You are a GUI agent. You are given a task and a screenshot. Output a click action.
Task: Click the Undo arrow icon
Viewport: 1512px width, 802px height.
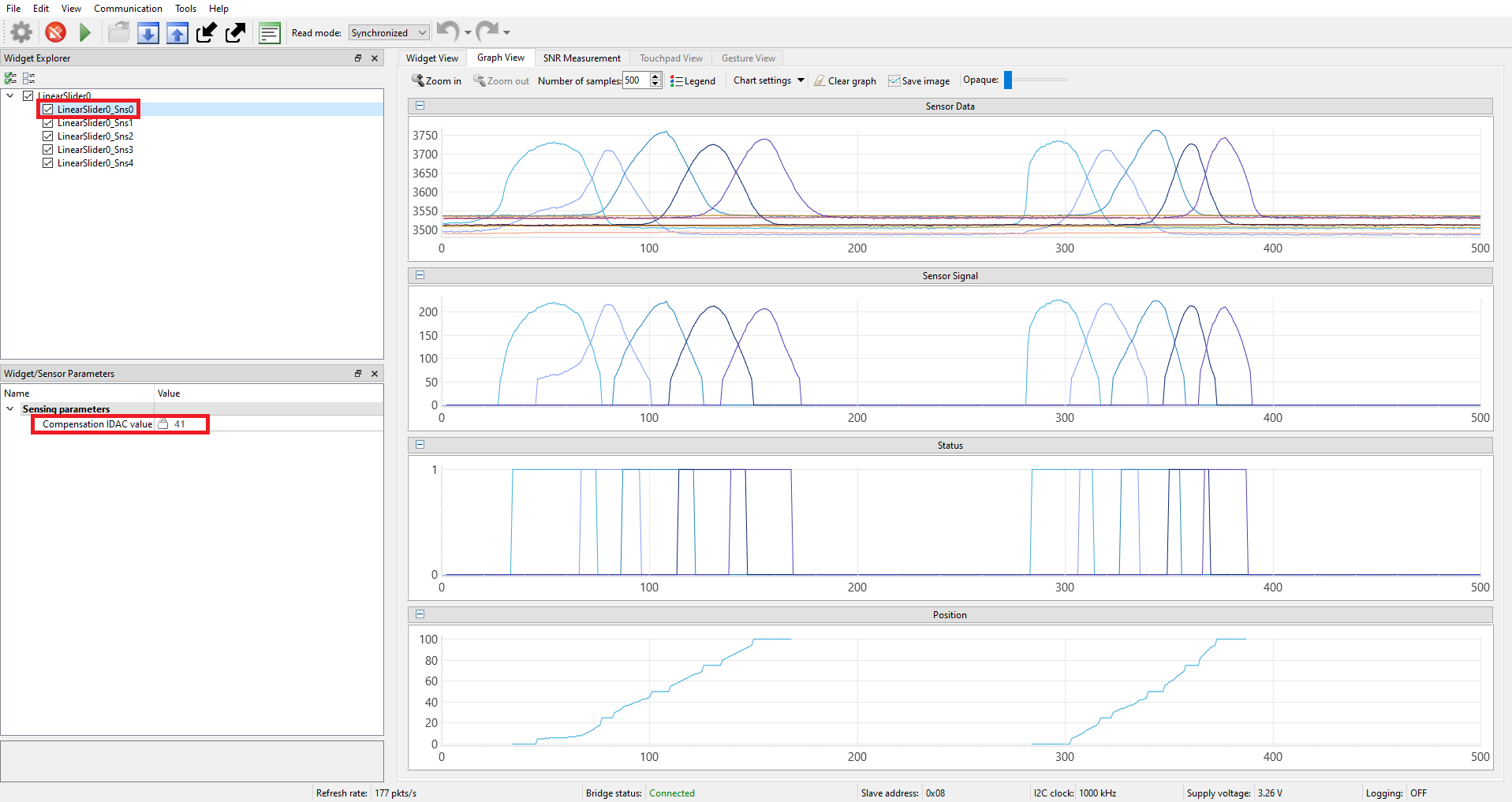point(448,32)
